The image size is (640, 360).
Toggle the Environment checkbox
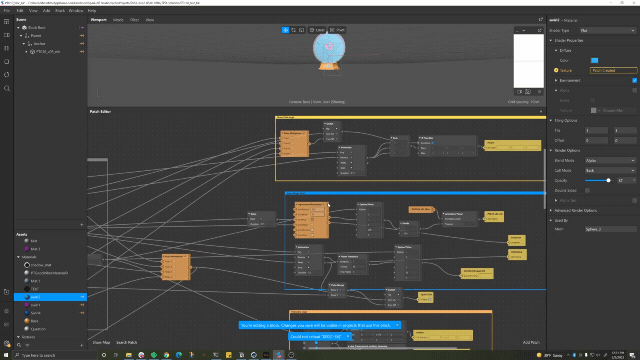(x=634, y=80)
